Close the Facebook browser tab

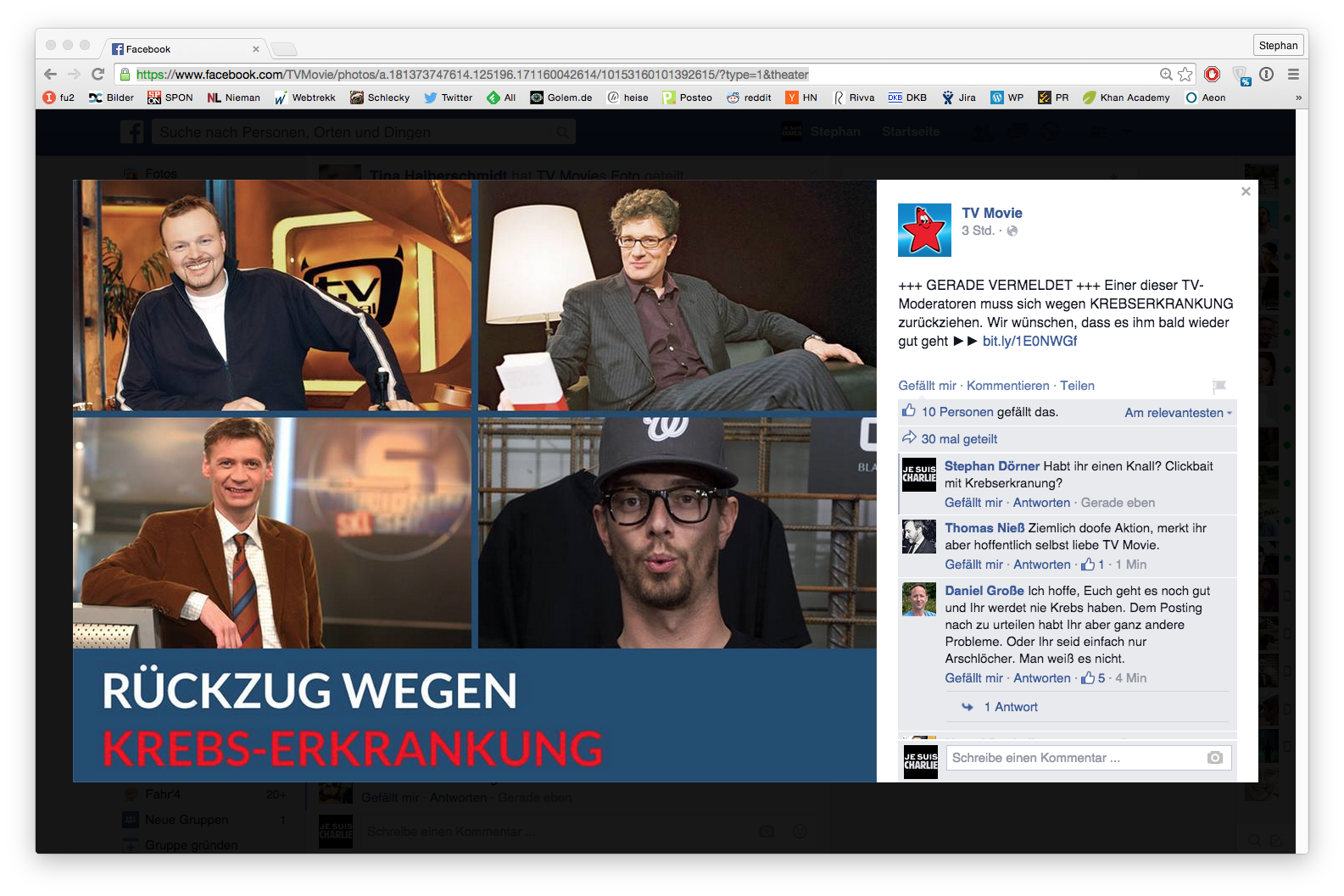[x=256, y=49]
